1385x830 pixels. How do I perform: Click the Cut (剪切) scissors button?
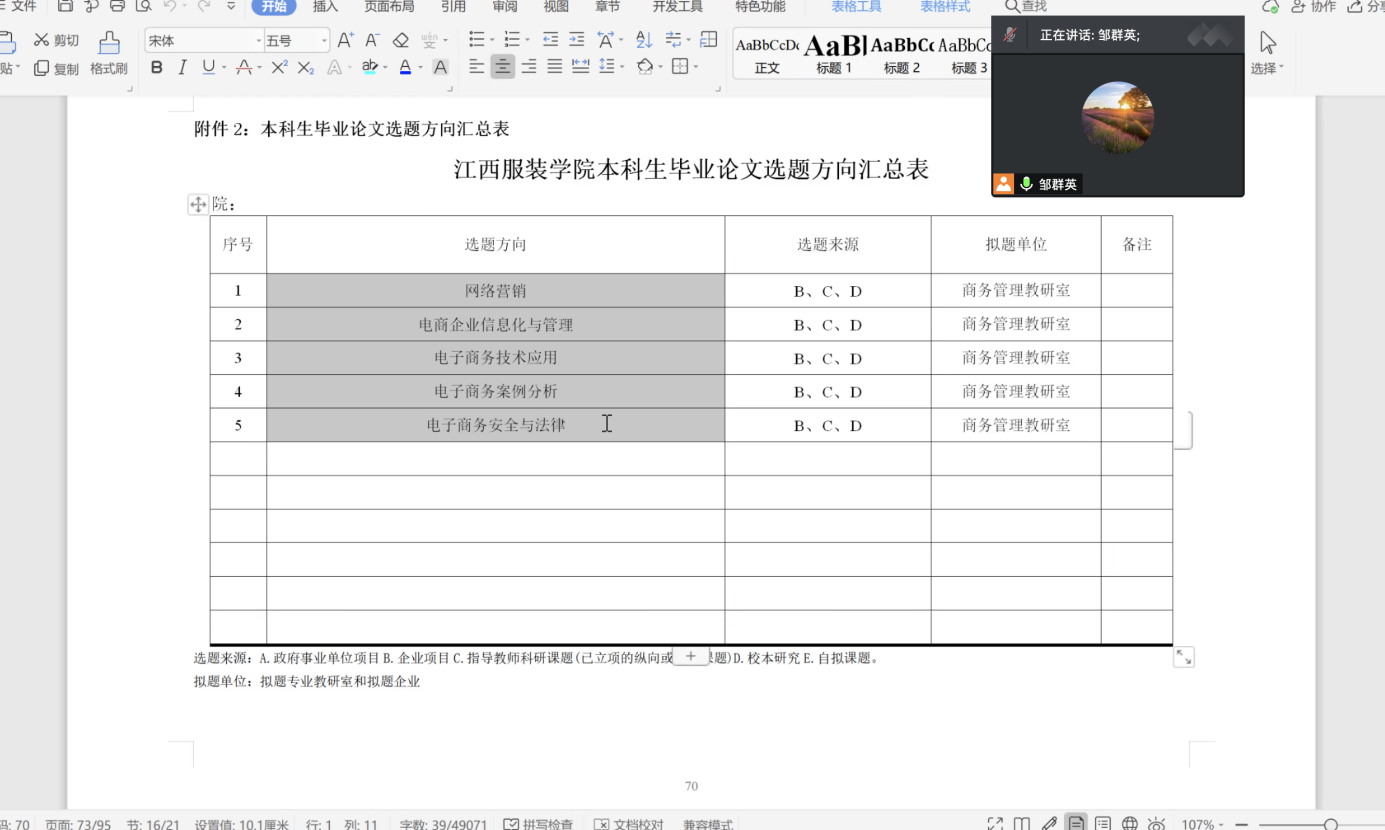point(56,40)
